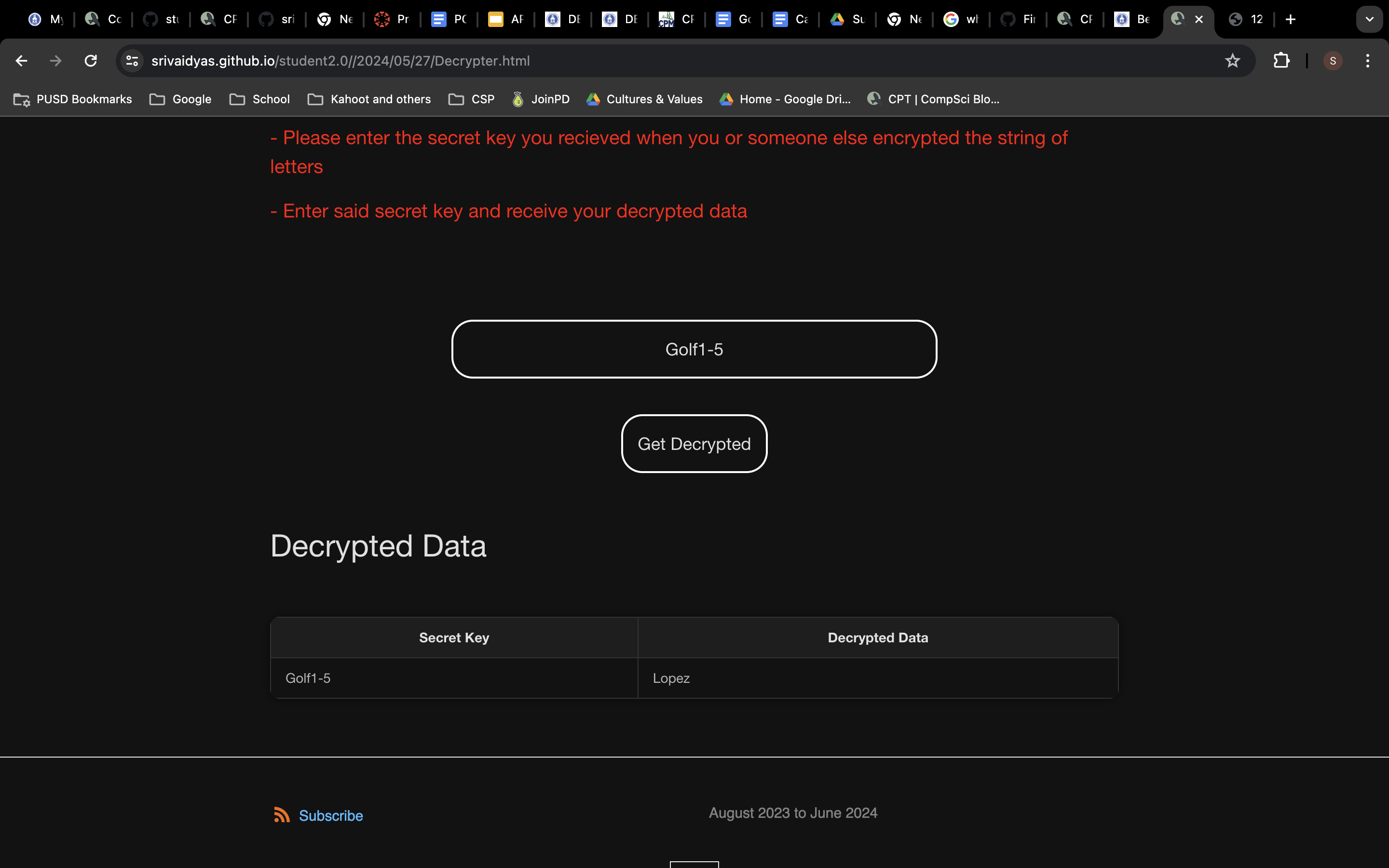Switch to the tab labeled 12
This screenshot has width=1389, height=868.
[1245, 19]
